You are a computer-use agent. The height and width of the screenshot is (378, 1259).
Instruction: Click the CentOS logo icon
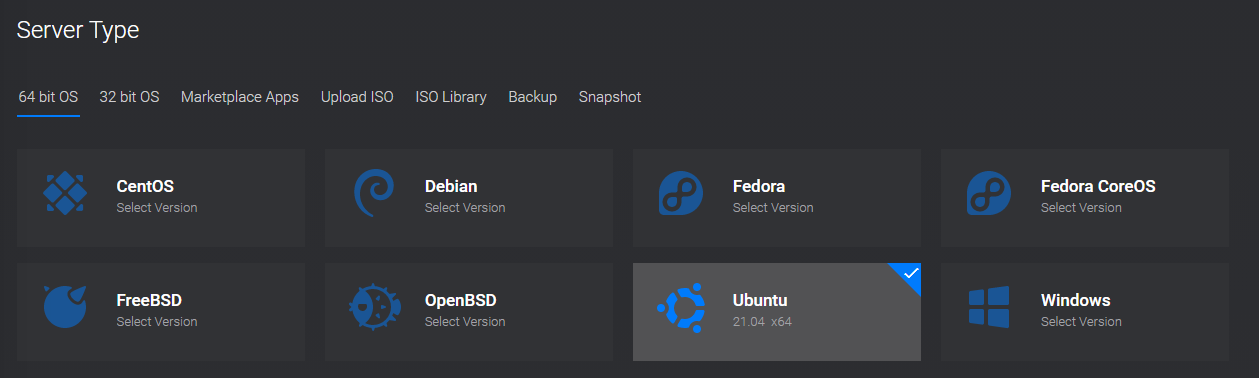65,193
